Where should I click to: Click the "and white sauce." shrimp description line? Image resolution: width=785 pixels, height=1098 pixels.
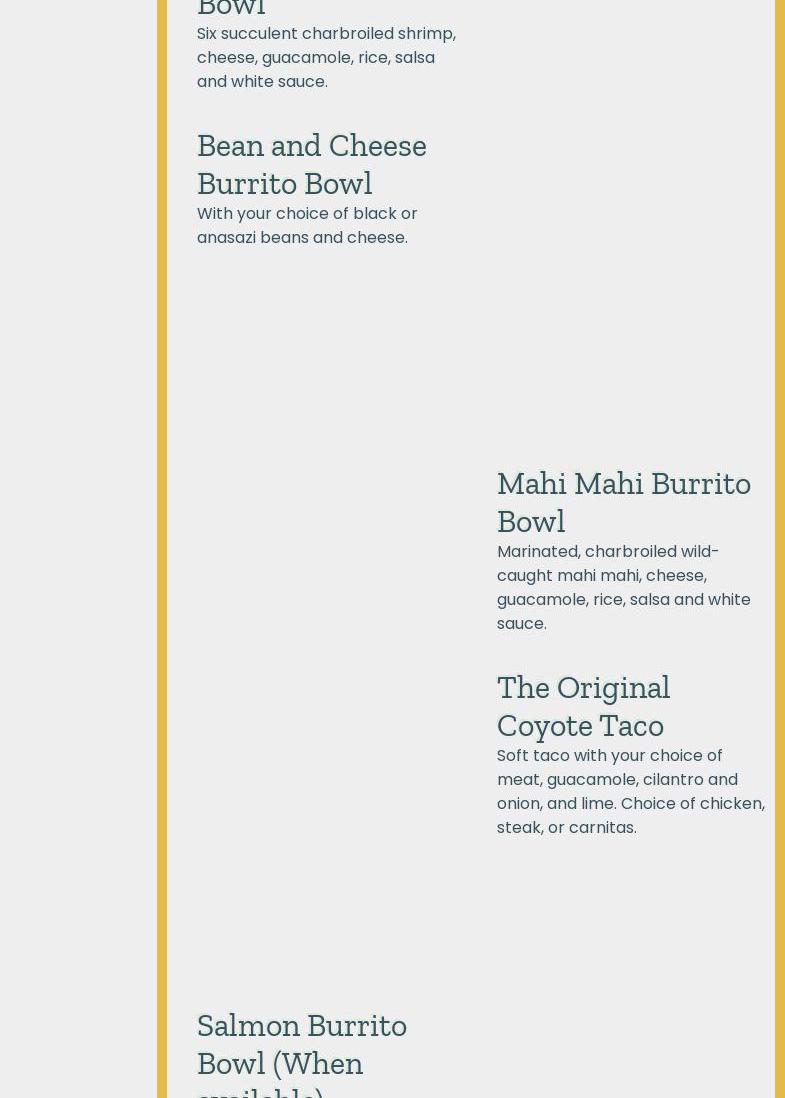click(x=262, y=82)
